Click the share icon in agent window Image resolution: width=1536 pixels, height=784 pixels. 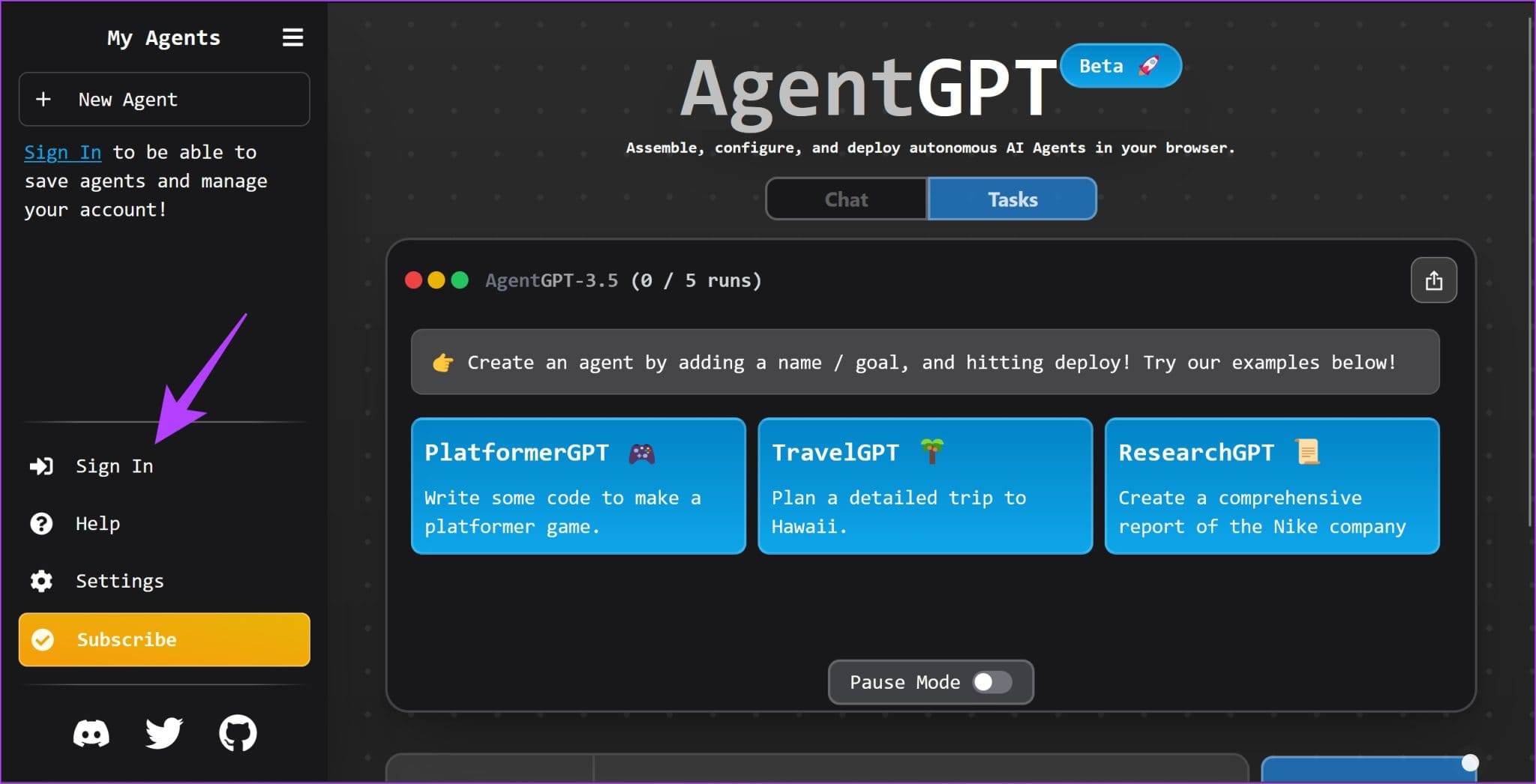click(x=1433, y=280)
